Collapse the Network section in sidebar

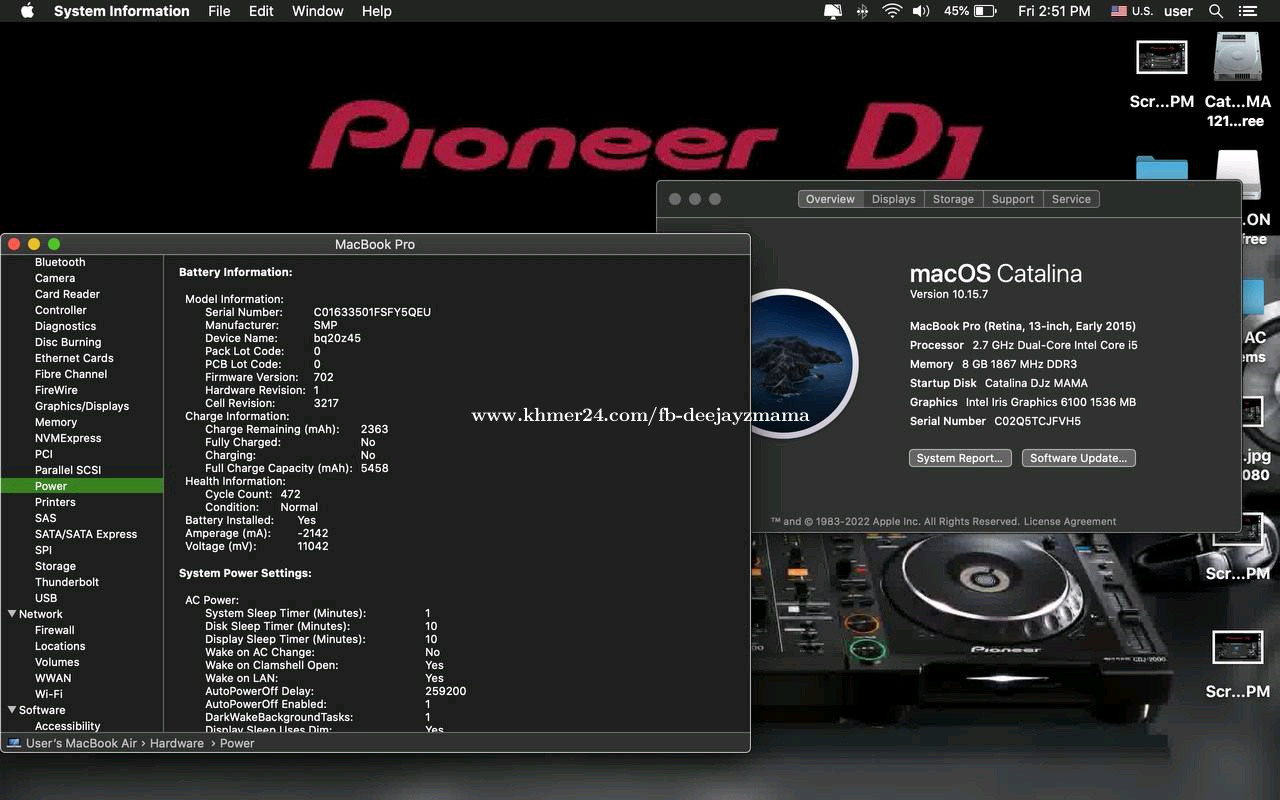(x=12, y=614)
